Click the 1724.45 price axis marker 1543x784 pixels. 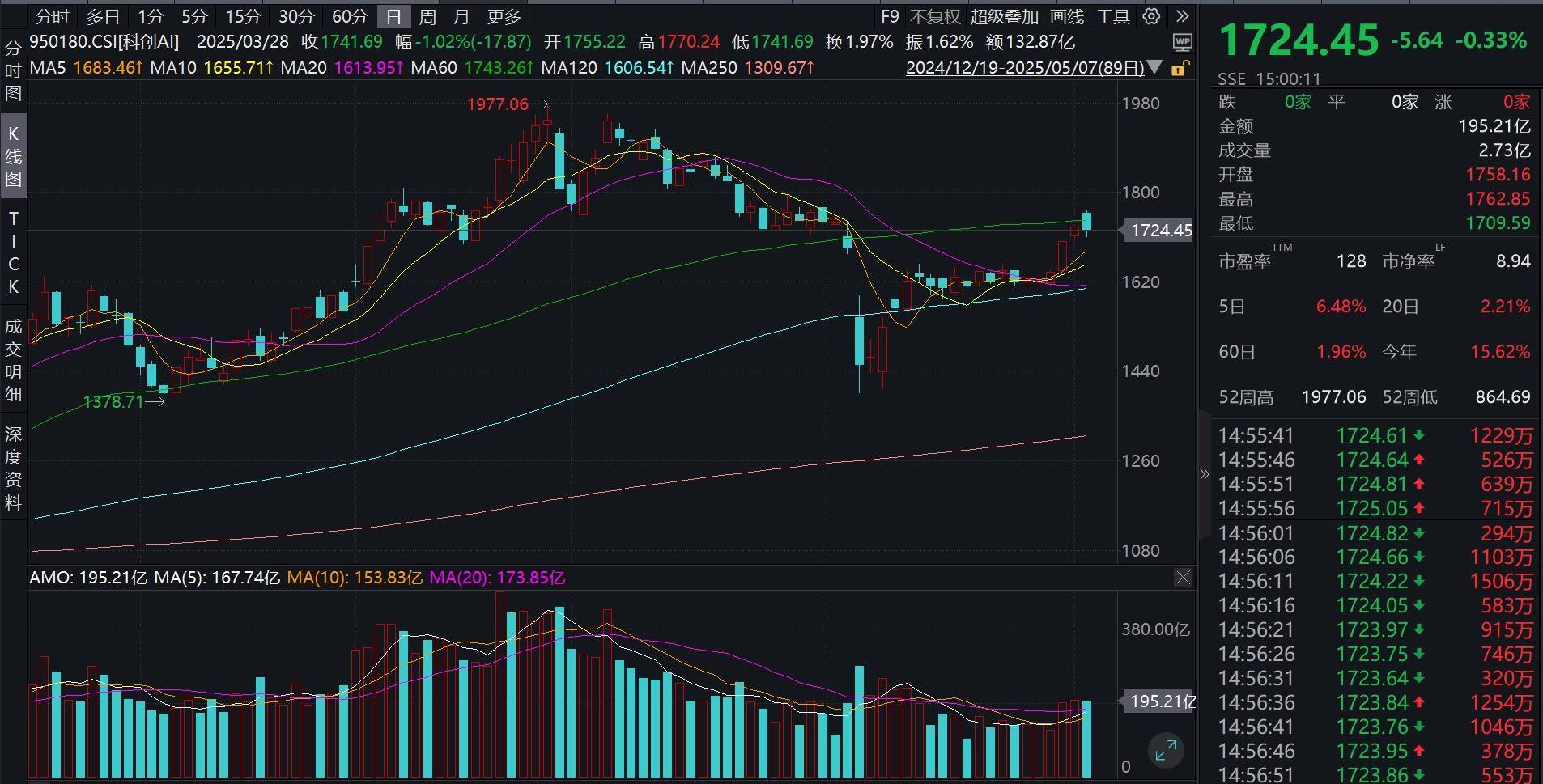[1158, 231]
